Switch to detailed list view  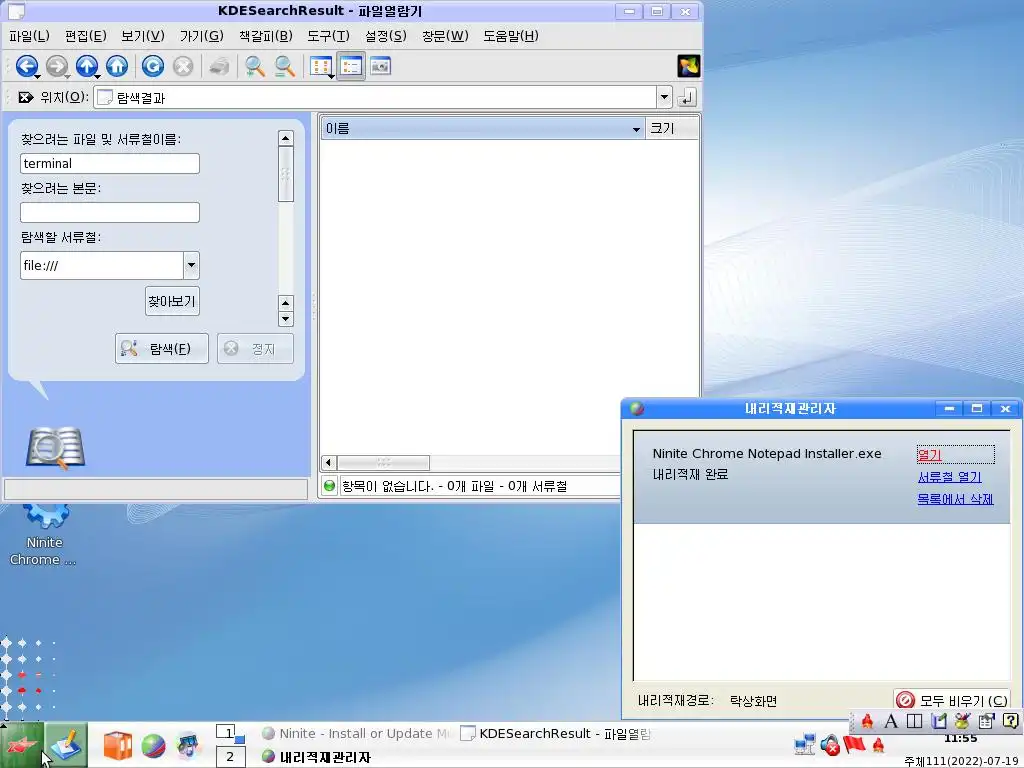click(351, 66)
